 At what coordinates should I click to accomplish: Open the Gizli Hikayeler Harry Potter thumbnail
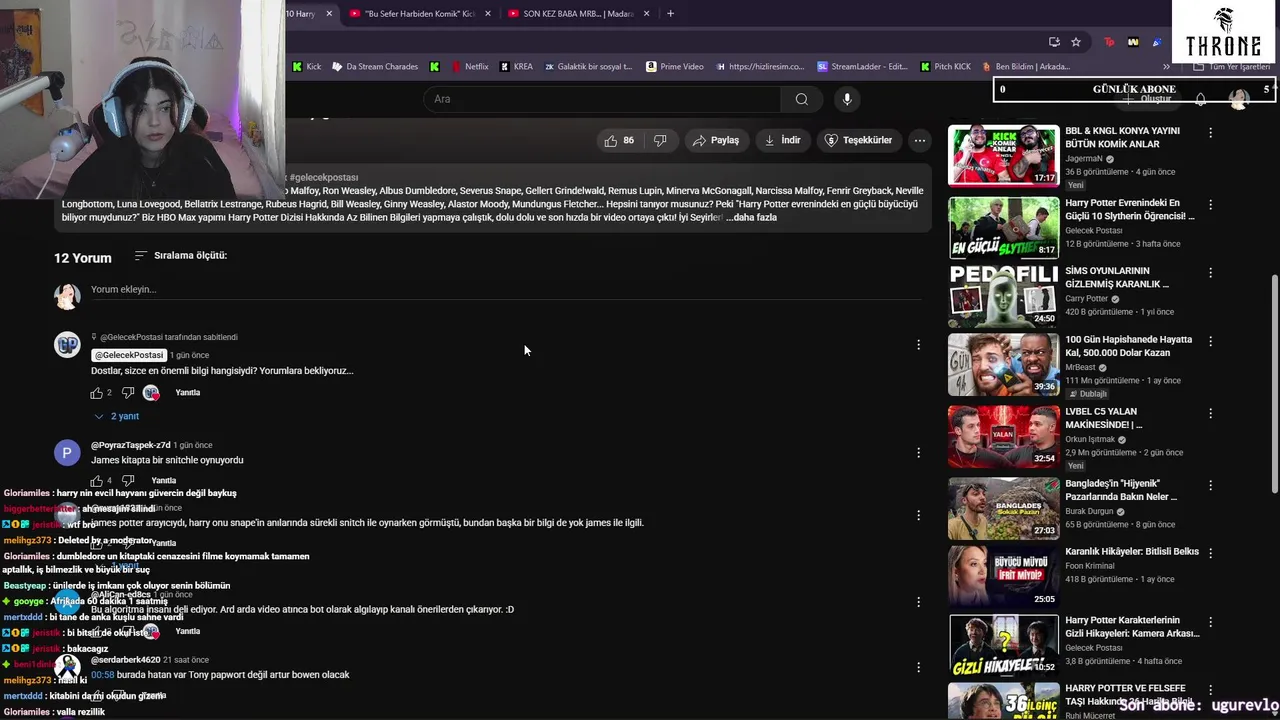1003,645
